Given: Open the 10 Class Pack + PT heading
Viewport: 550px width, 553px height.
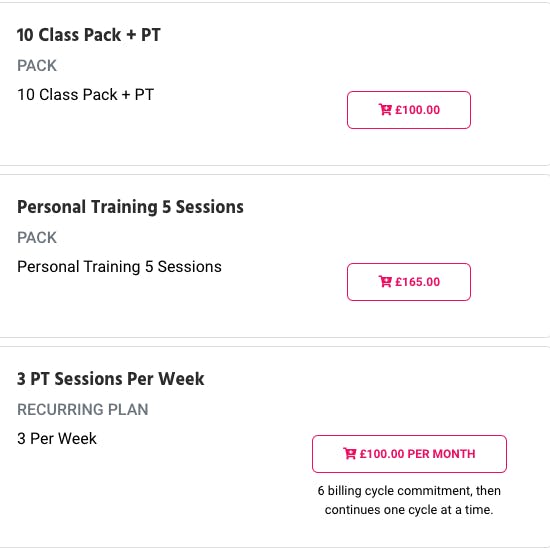Looking at the screenshot, I should coord(89,35).
